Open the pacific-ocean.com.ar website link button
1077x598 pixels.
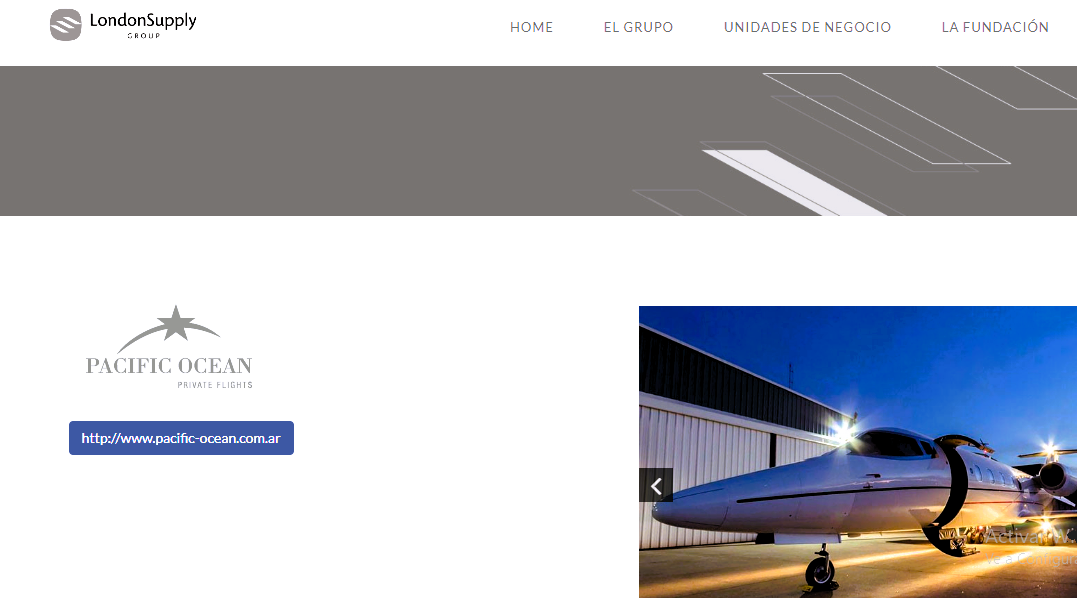181,438
